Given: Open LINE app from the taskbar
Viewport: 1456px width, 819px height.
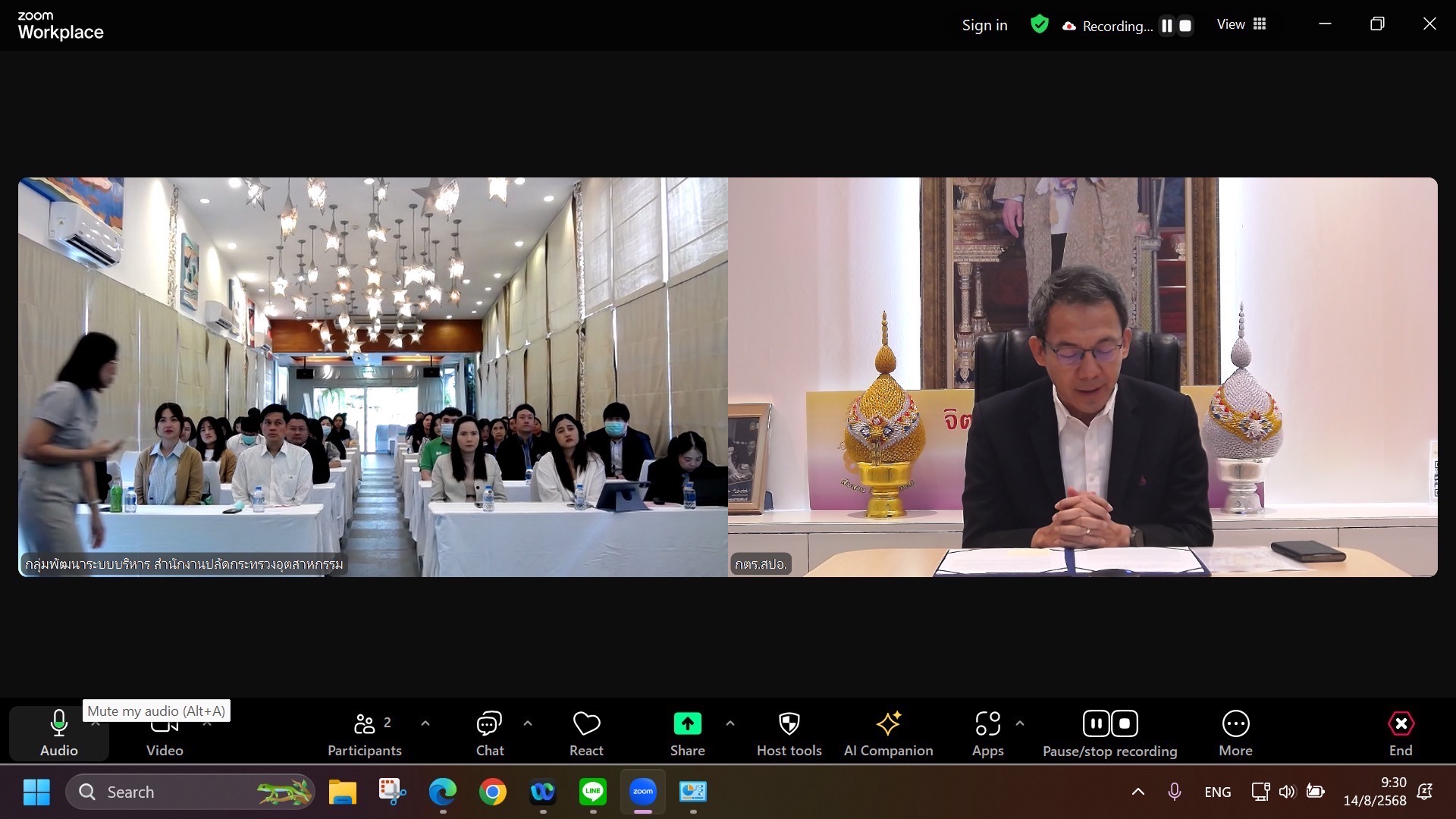Looking at the screenshot, I should pos(593,792).
